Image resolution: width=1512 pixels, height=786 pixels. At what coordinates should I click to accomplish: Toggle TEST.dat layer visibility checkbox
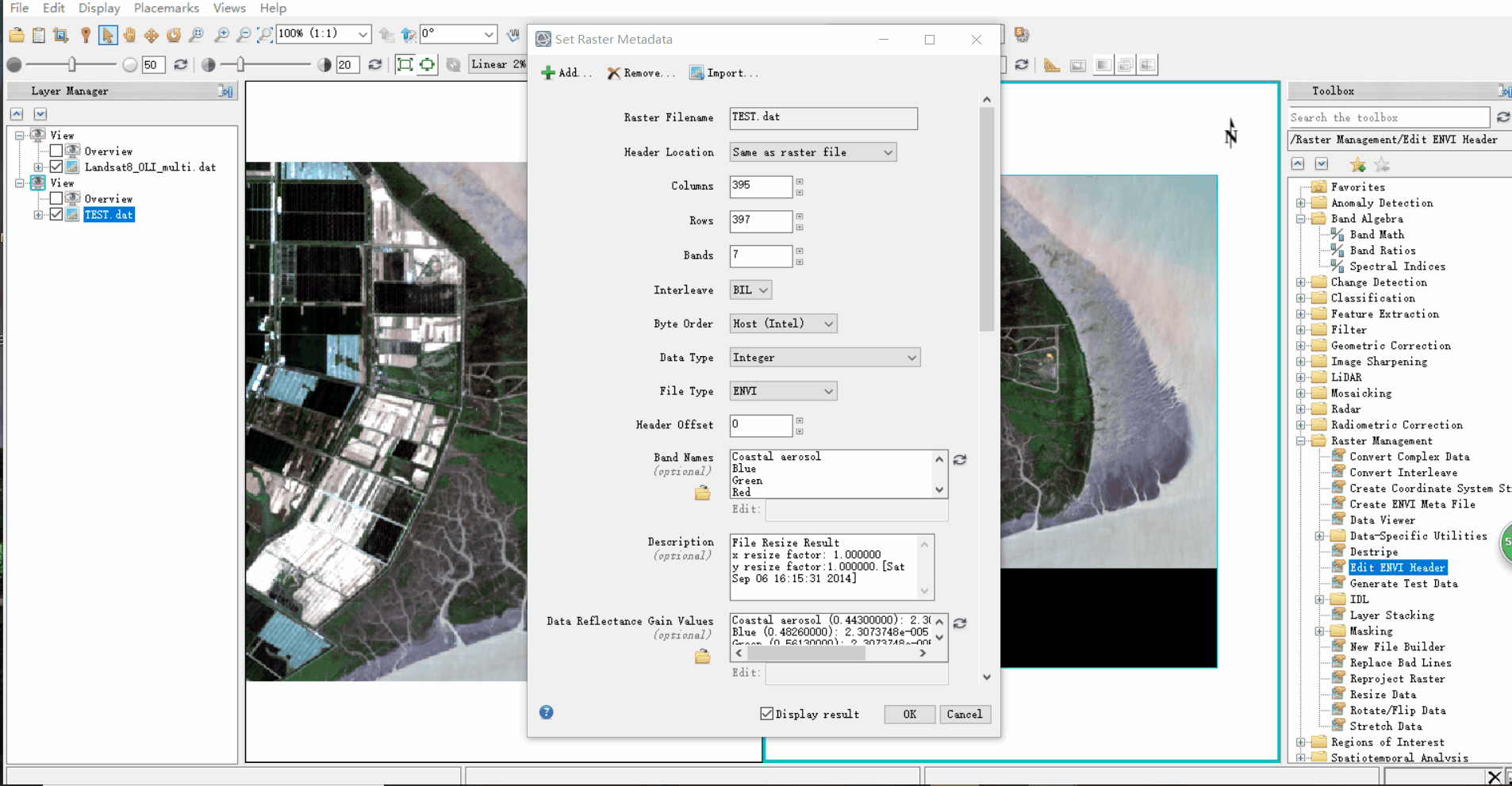coord(56,215)
